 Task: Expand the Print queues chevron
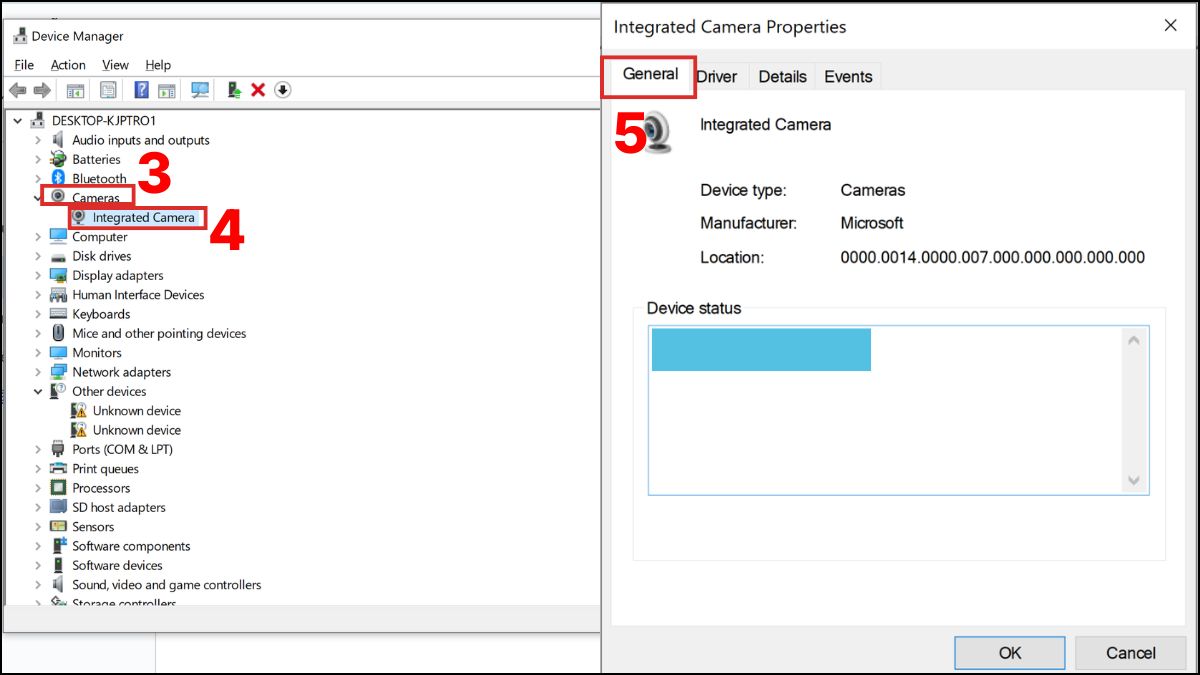pos(38,469)
